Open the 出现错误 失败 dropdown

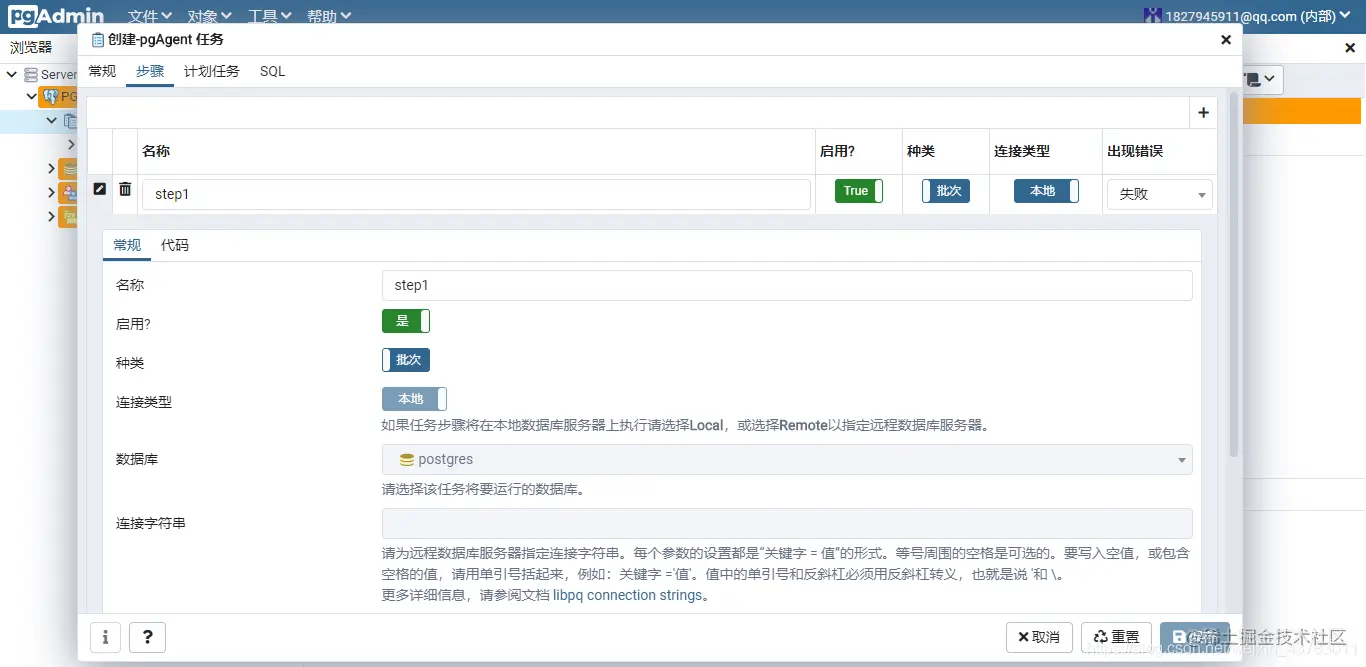(1159, 194)
